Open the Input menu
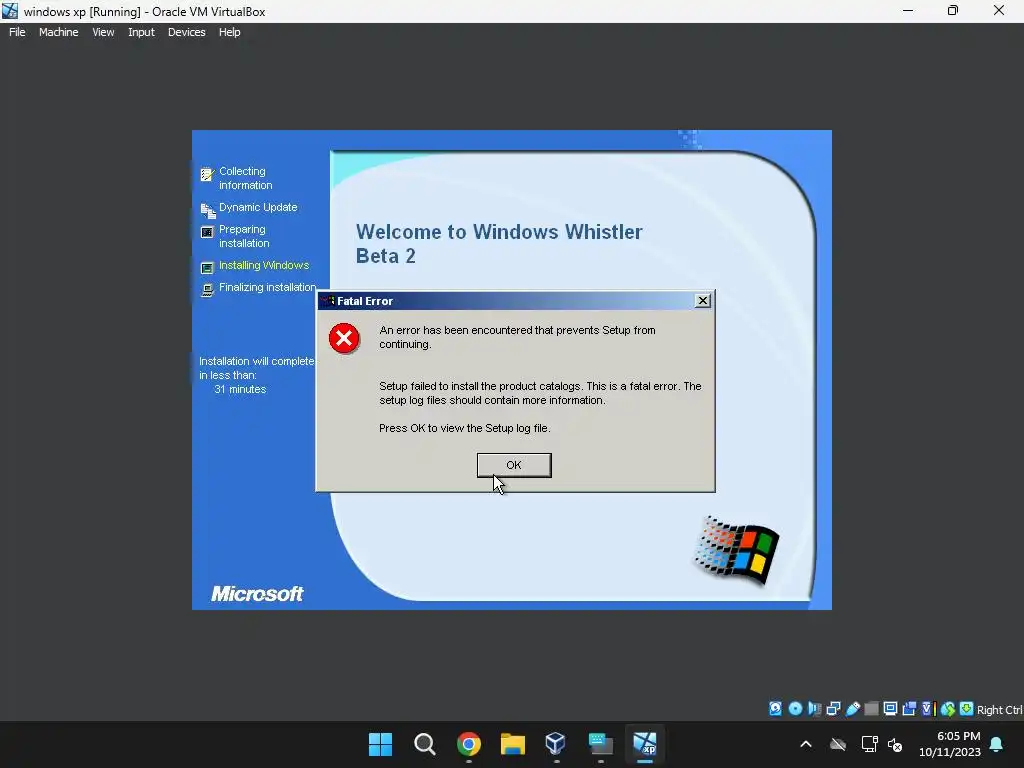Viewport: 1024px width, 768px height. 141,32
